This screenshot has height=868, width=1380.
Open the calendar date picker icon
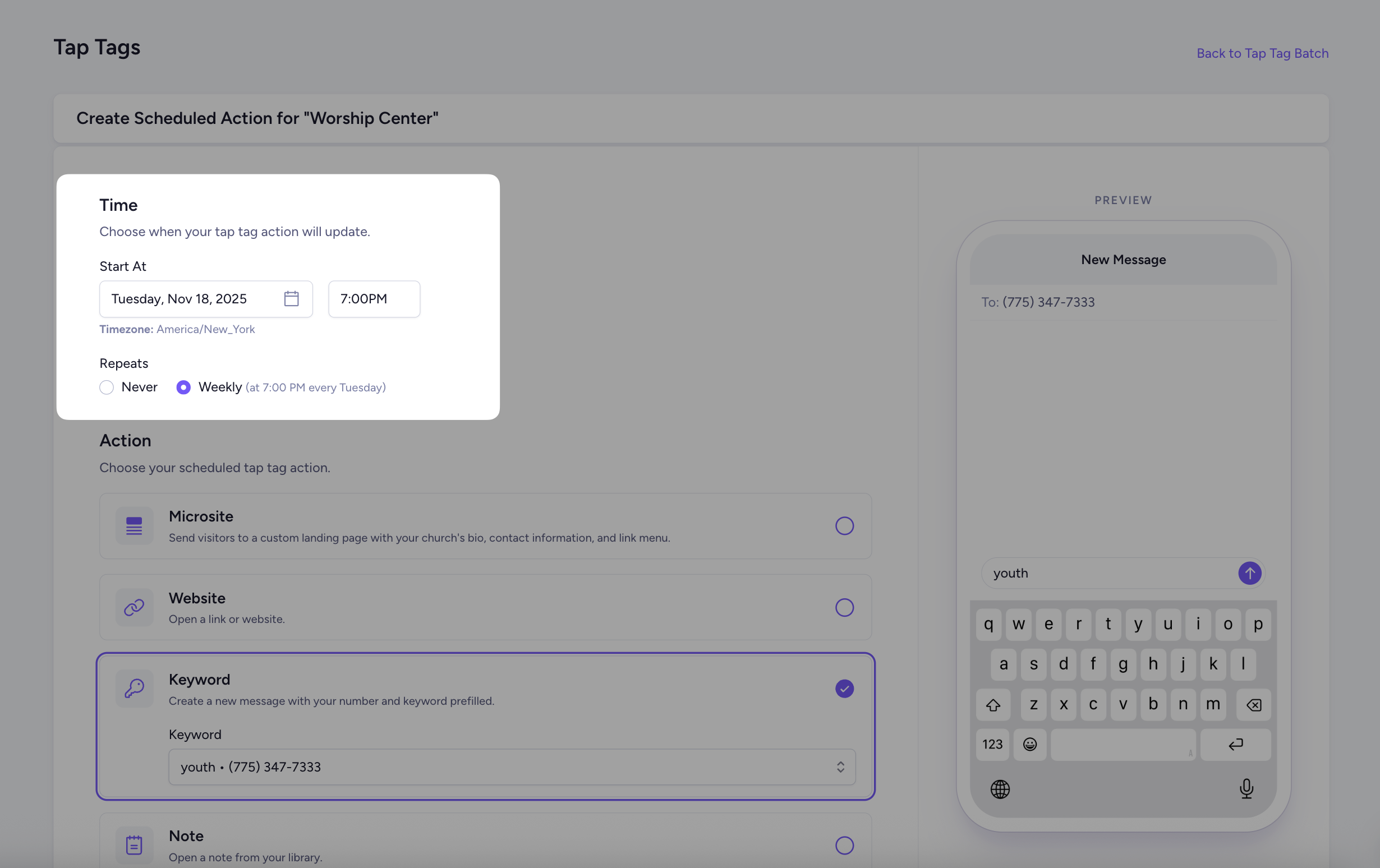click(x=291, y=298)
